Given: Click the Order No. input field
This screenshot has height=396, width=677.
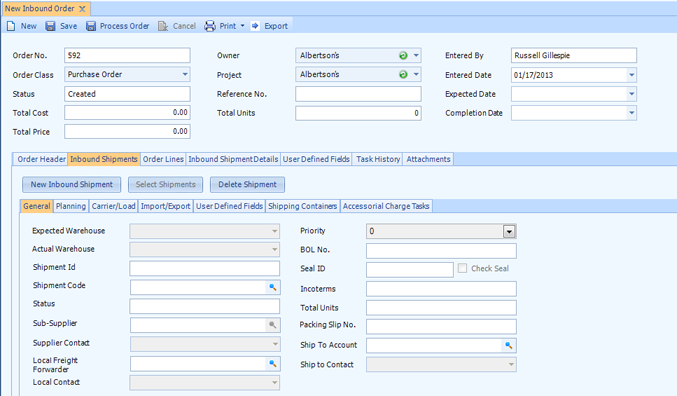Looking at the screenshot, I should click(127, 55).
